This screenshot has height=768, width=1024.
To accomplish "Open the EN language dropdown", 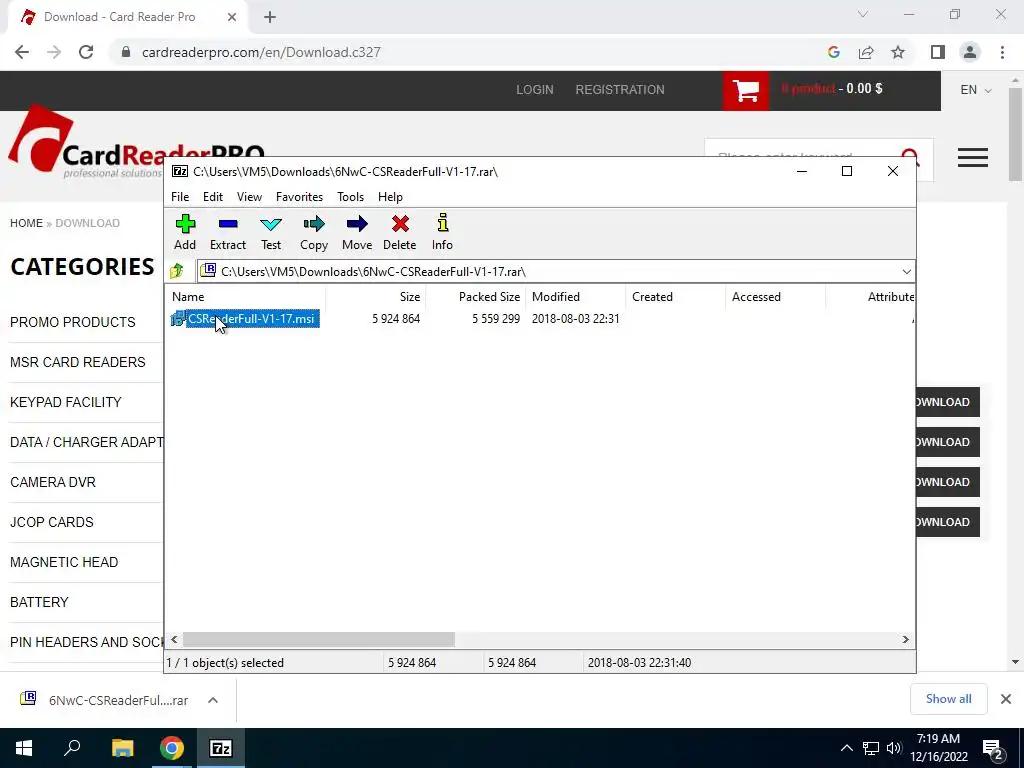I will coord(976,89).
